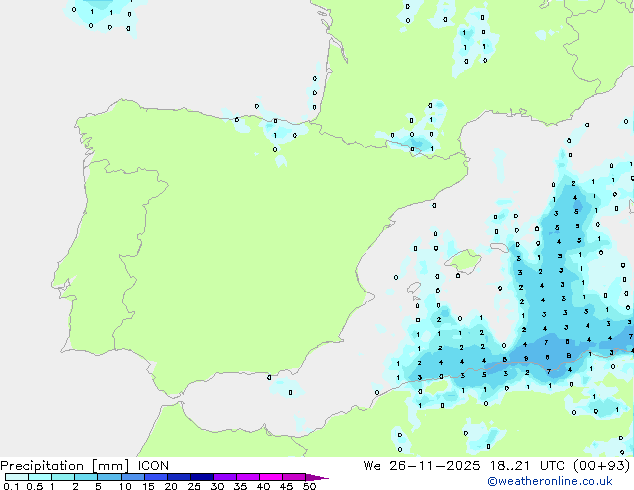Select legend swatch between 0.5 and 1
Viewport: 634px width, 490px height.
click(x=40, y=477)
